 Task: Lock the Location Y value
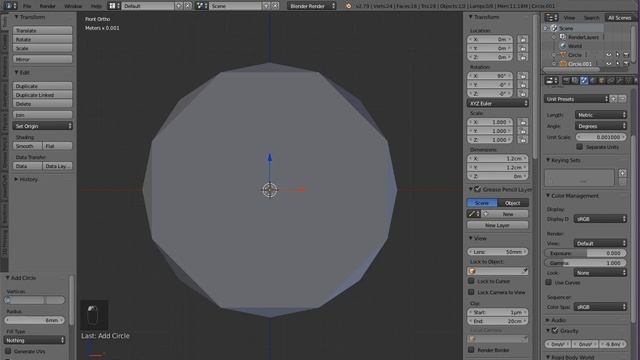click(522, 48)
